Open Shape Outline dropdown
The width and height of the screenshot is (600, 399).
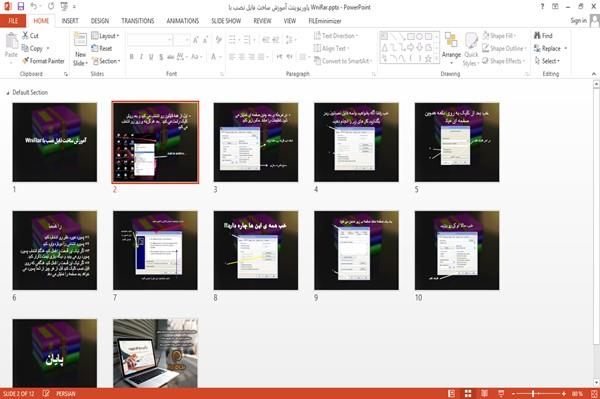[504, 48]
